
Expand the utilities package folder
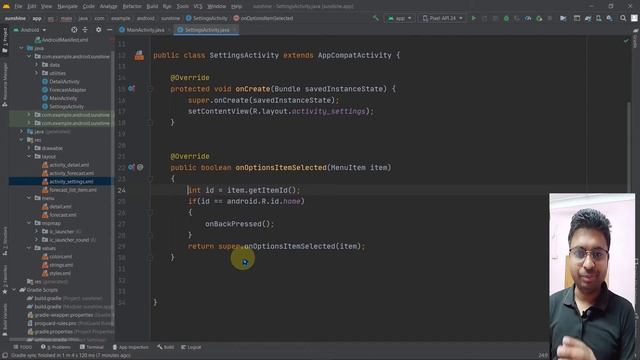coord(36,73)
